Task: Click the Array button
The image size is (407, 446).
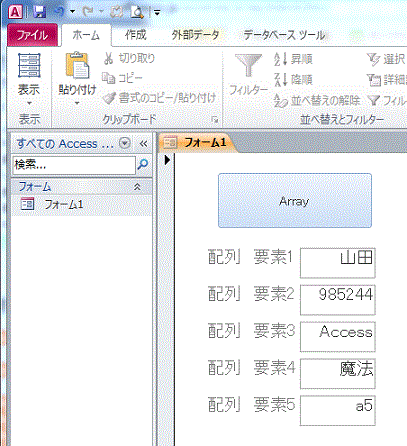Action: (295, 201)
